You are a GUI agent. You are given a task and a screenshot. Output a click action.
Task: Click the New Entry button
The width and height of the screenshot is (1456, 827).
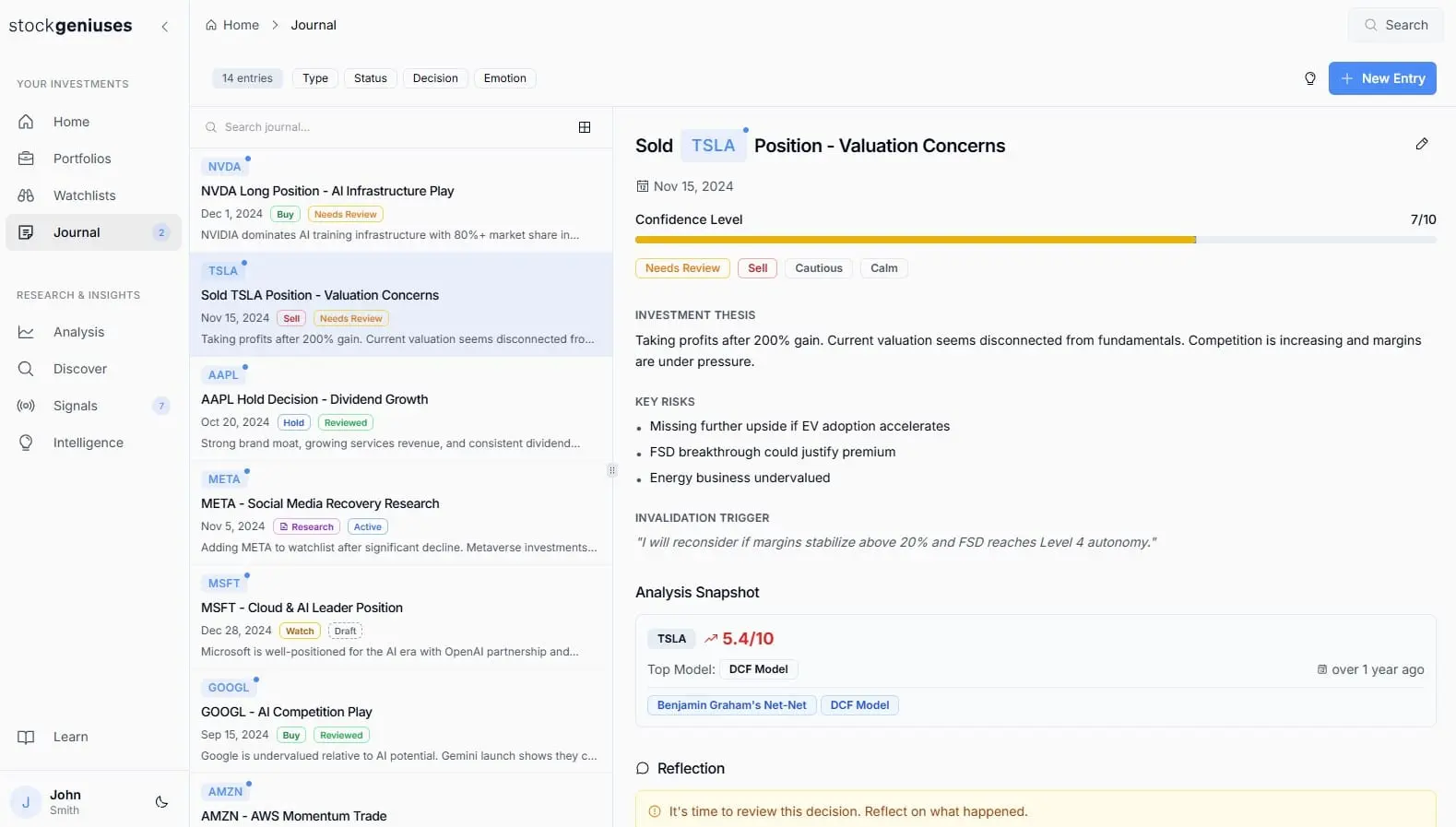pyautogui.click(x=1382, y=78)
